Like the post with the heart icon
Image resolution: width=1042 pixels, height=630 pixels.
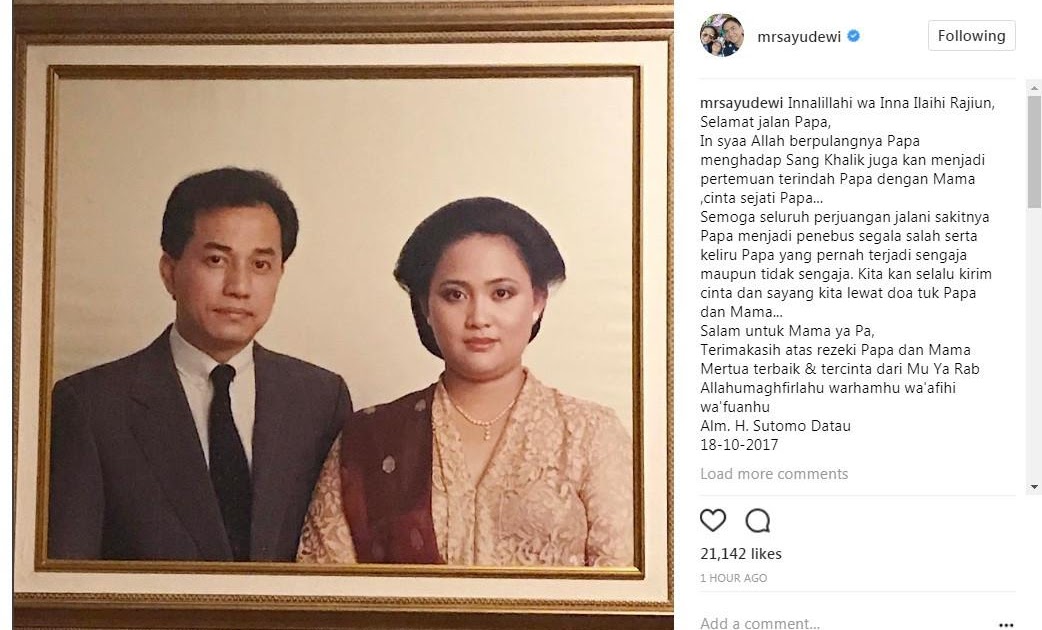click(x=712, y=520)
